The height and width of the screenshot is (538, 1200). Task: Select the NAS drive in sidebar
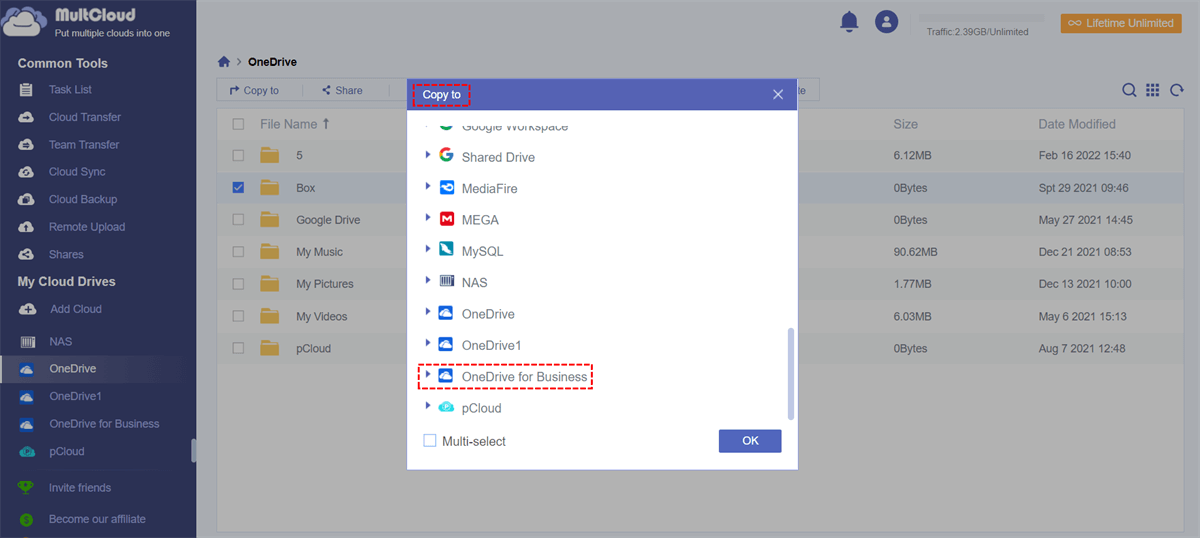60,341
